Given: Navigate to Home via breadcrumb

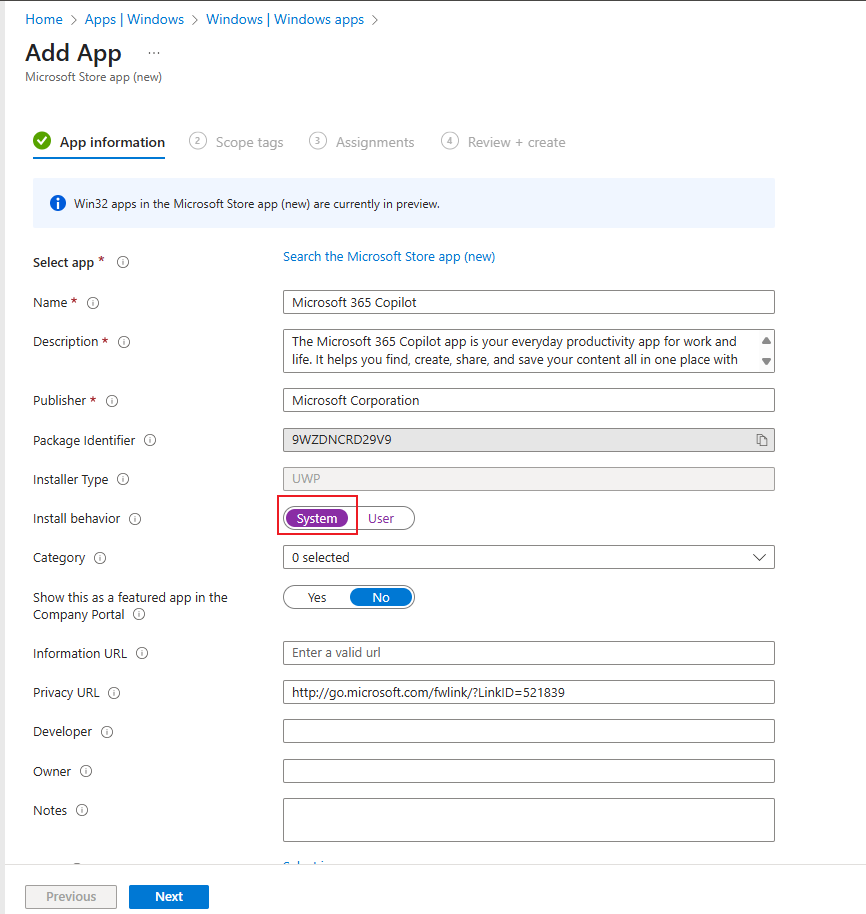Looking at the screenshot, I should 44,19.
